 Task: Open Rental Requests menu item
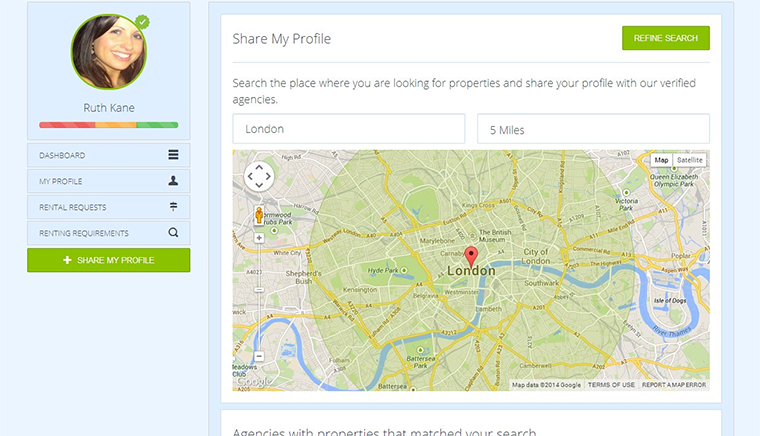point(109,207)
